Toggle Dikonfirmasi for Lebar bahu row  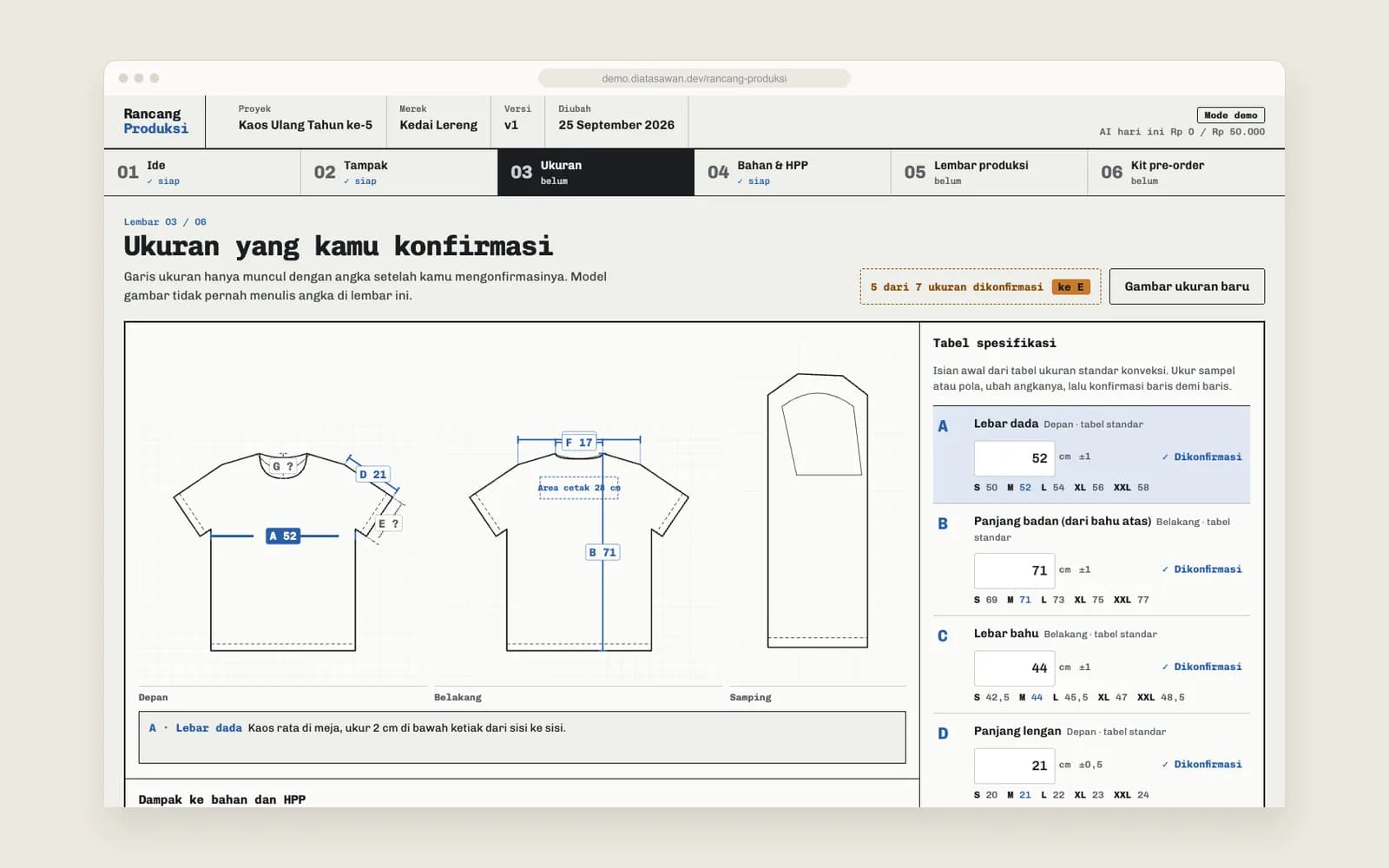[1201, 667]
